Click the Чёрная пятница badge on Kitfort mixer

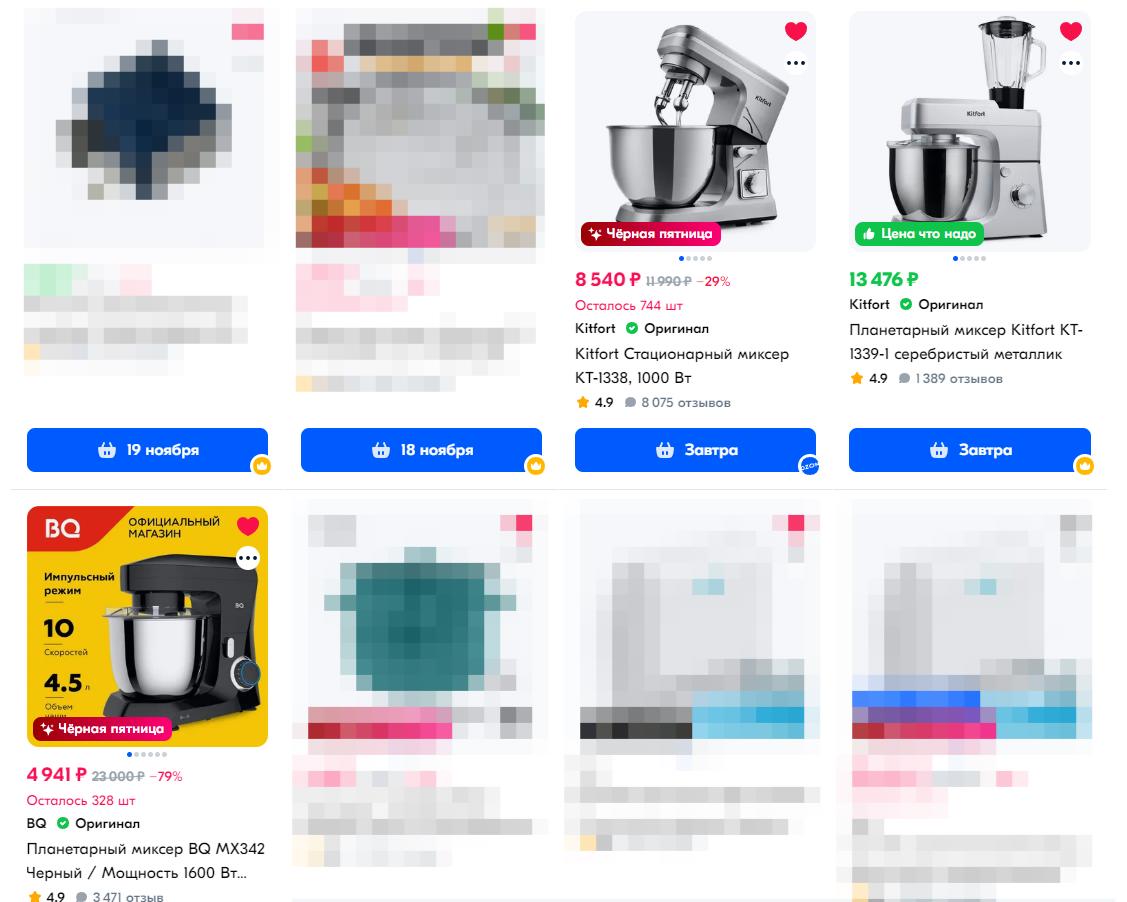point(650,234)
